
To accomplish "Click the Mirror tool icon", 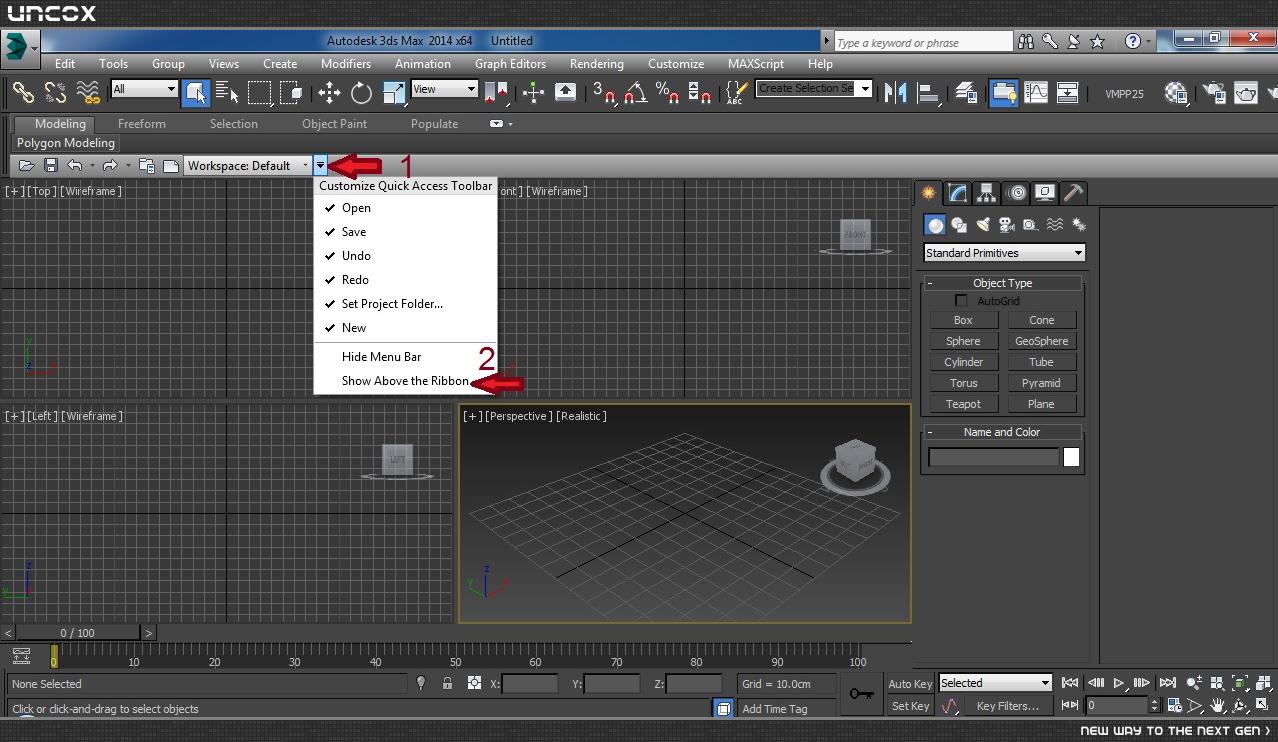I will [896, 92].
